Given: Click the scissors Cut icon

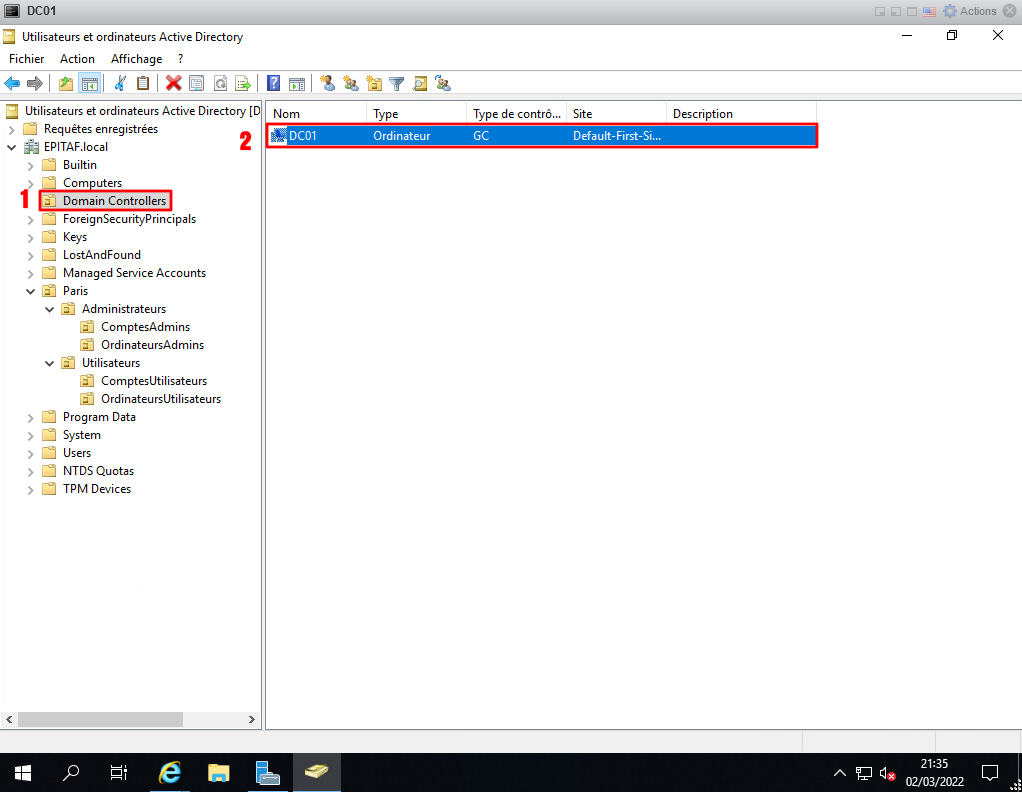Looking at the screenshot, I should [120, 84].
